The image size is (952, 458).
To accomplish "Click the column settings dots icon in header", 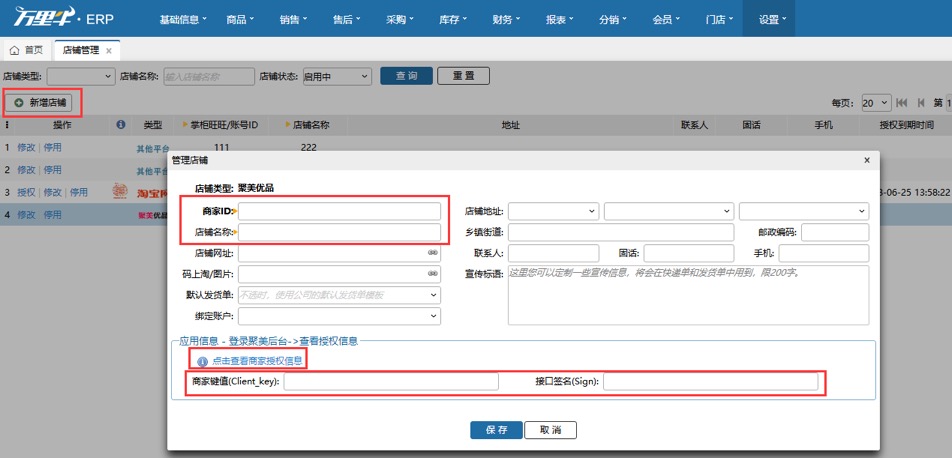I will (7, 125).
